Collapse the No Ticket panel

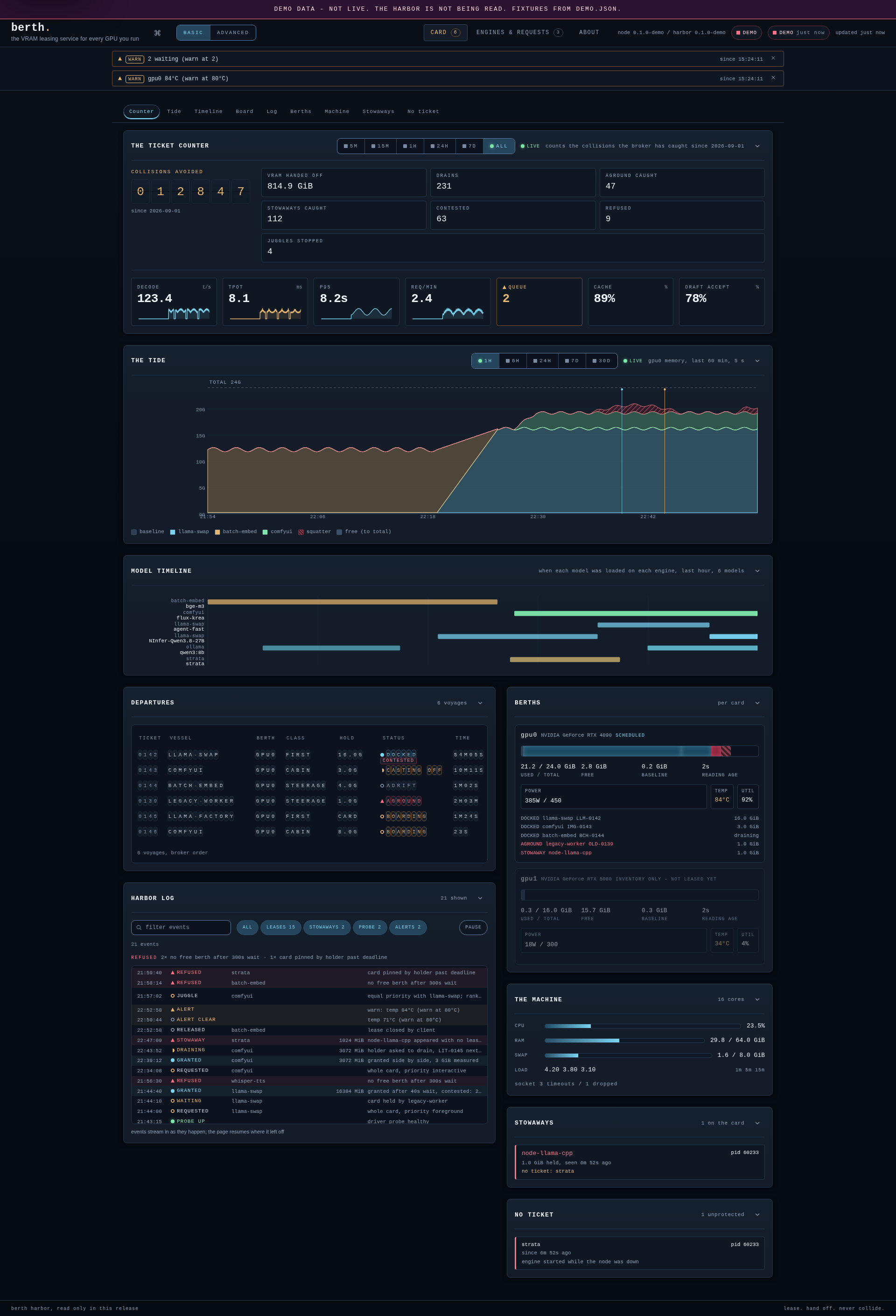[x=757, y=1215]
